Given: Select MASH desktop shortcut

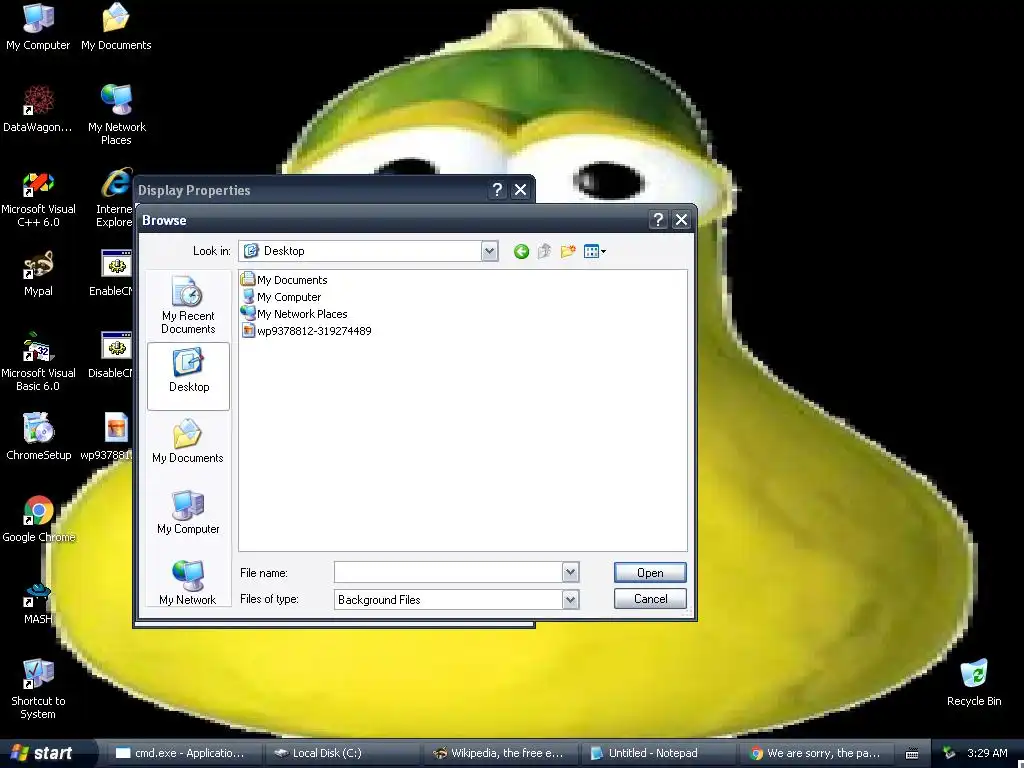Looking at the screenshot, I should [x=38, y=601].
